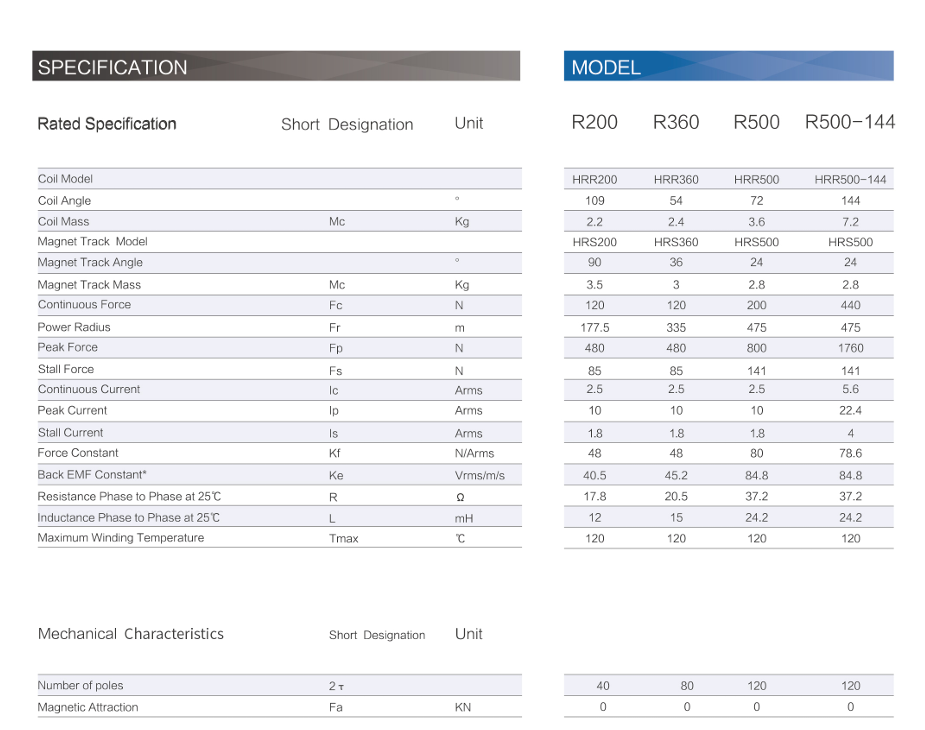Select the Magnetic Attraction row label

[88, 708]
